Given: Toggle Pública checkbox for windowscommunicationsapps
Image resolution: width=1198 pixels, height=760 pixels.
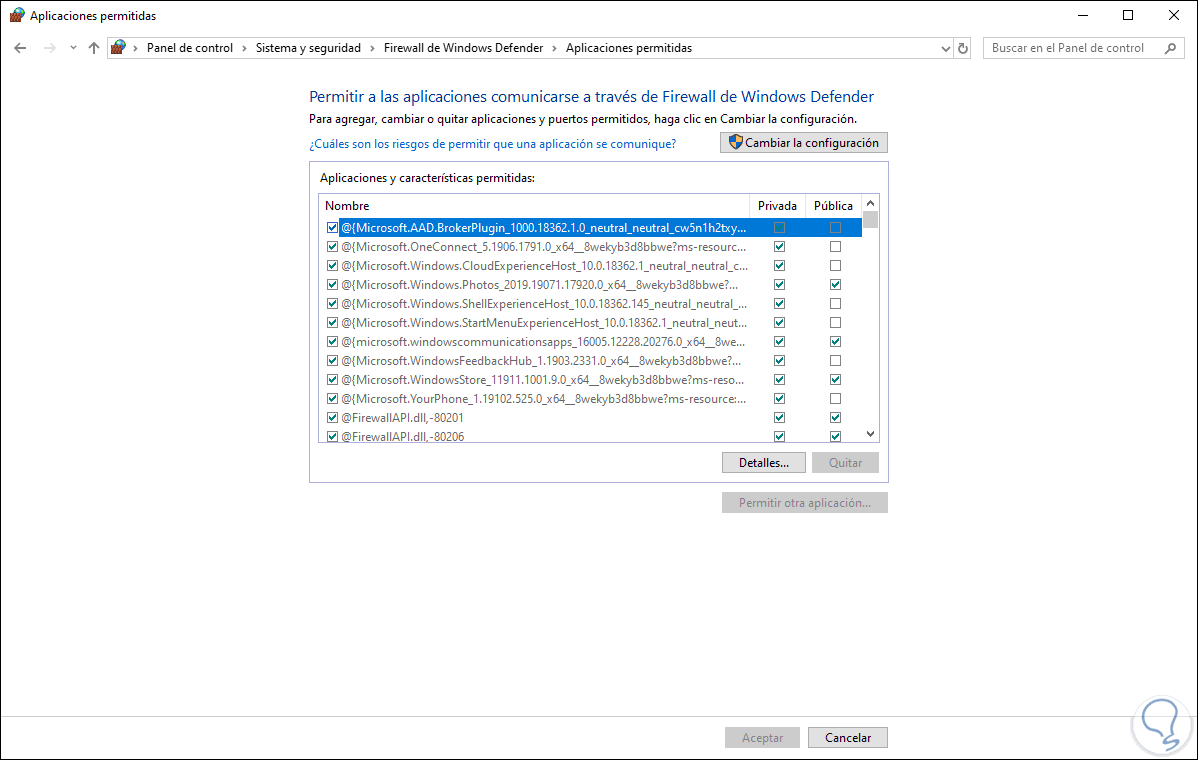Looking at the screenshot, I should [835, 341].
